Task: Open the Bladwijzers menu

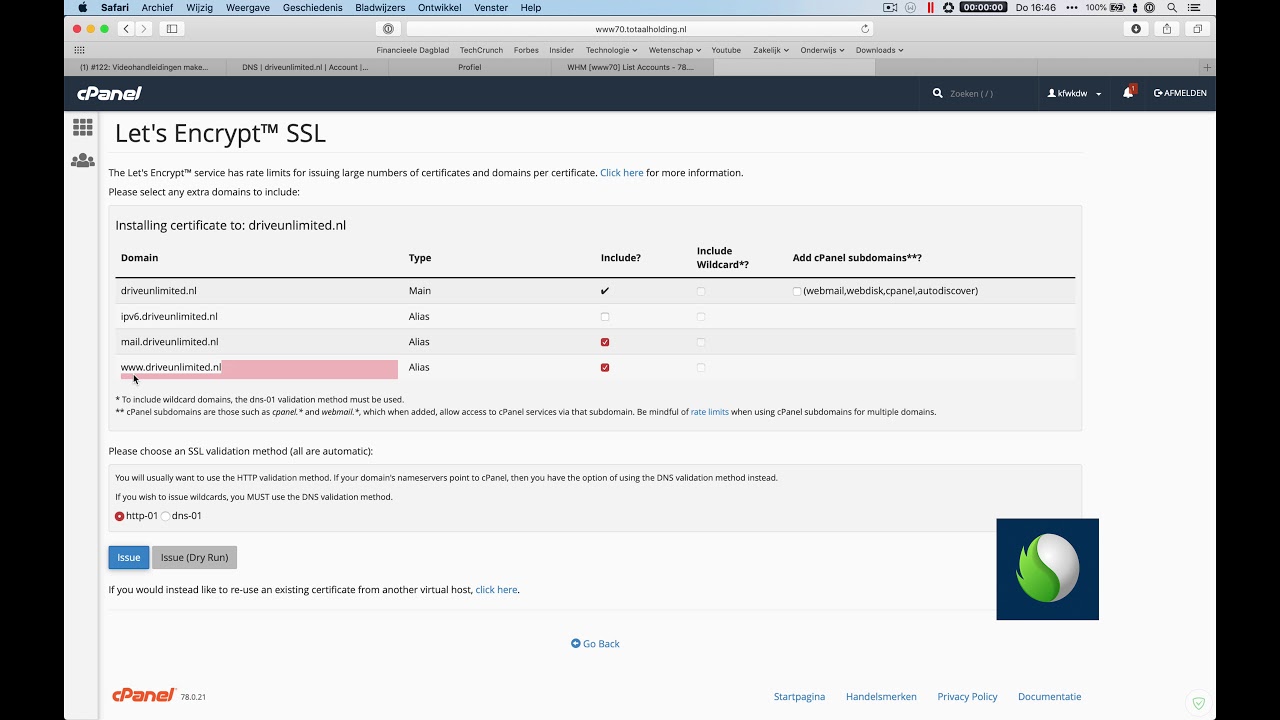Action: (380, 7)
